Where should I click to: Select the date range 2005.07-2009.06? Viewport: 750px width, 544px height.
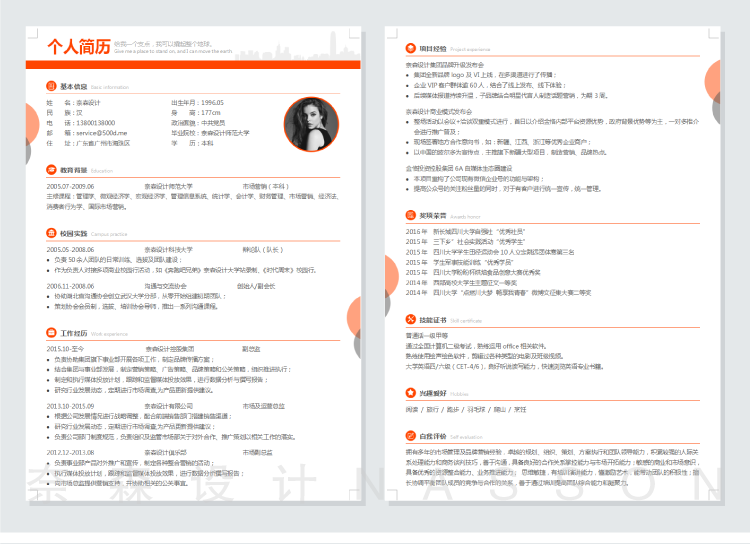tap(70, 187)
